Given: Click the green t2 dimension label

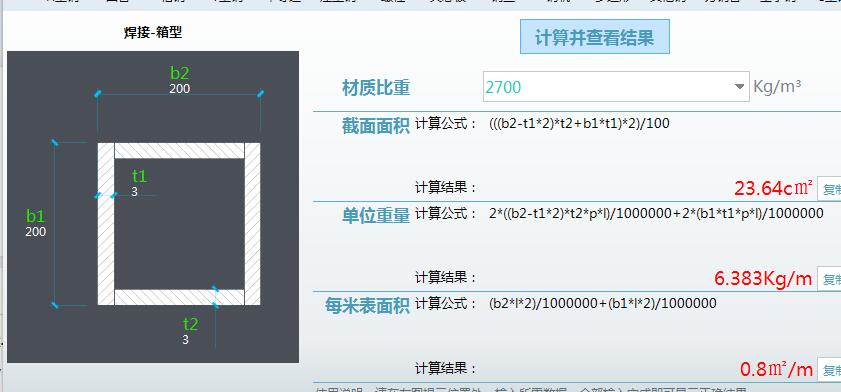Looking at the screenshot, I should [x=190, y=324].
